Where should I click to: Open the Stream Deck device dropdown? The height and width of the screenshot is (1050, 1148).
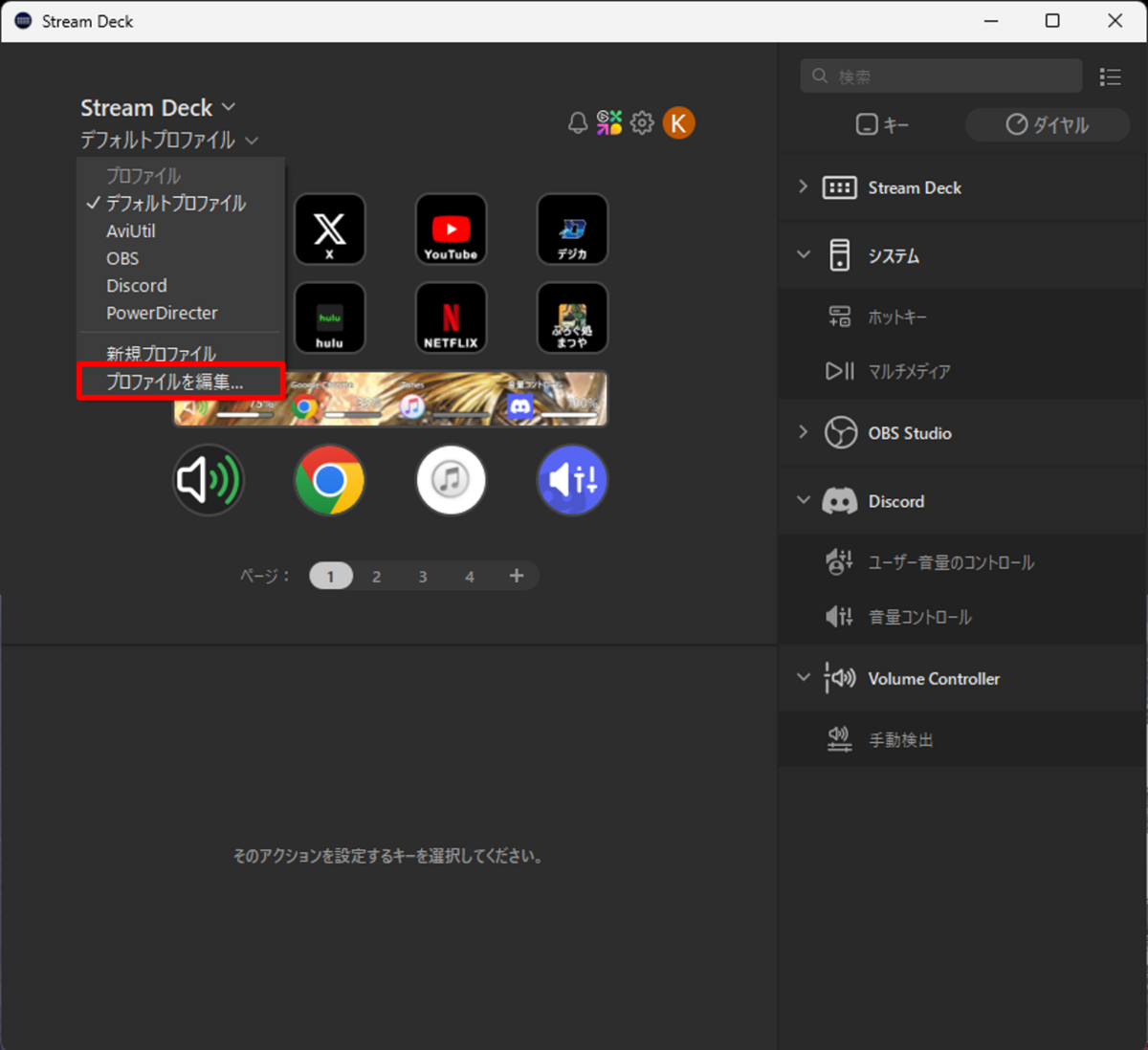click(158, 107)
